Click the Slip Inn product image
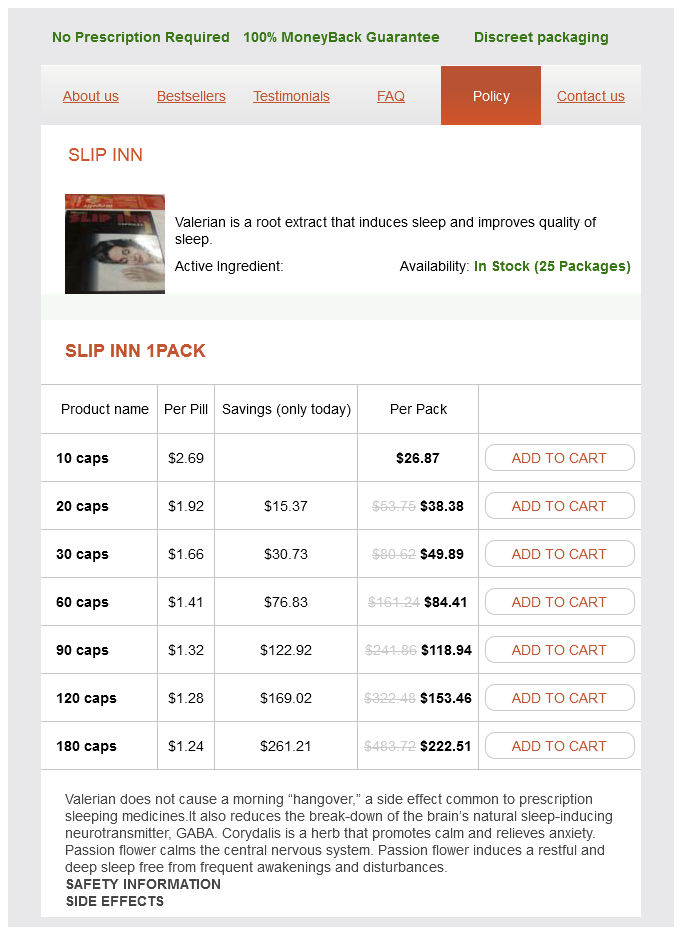Image resolution: width=682 pixels, height=935 pixels. [115, 244]
